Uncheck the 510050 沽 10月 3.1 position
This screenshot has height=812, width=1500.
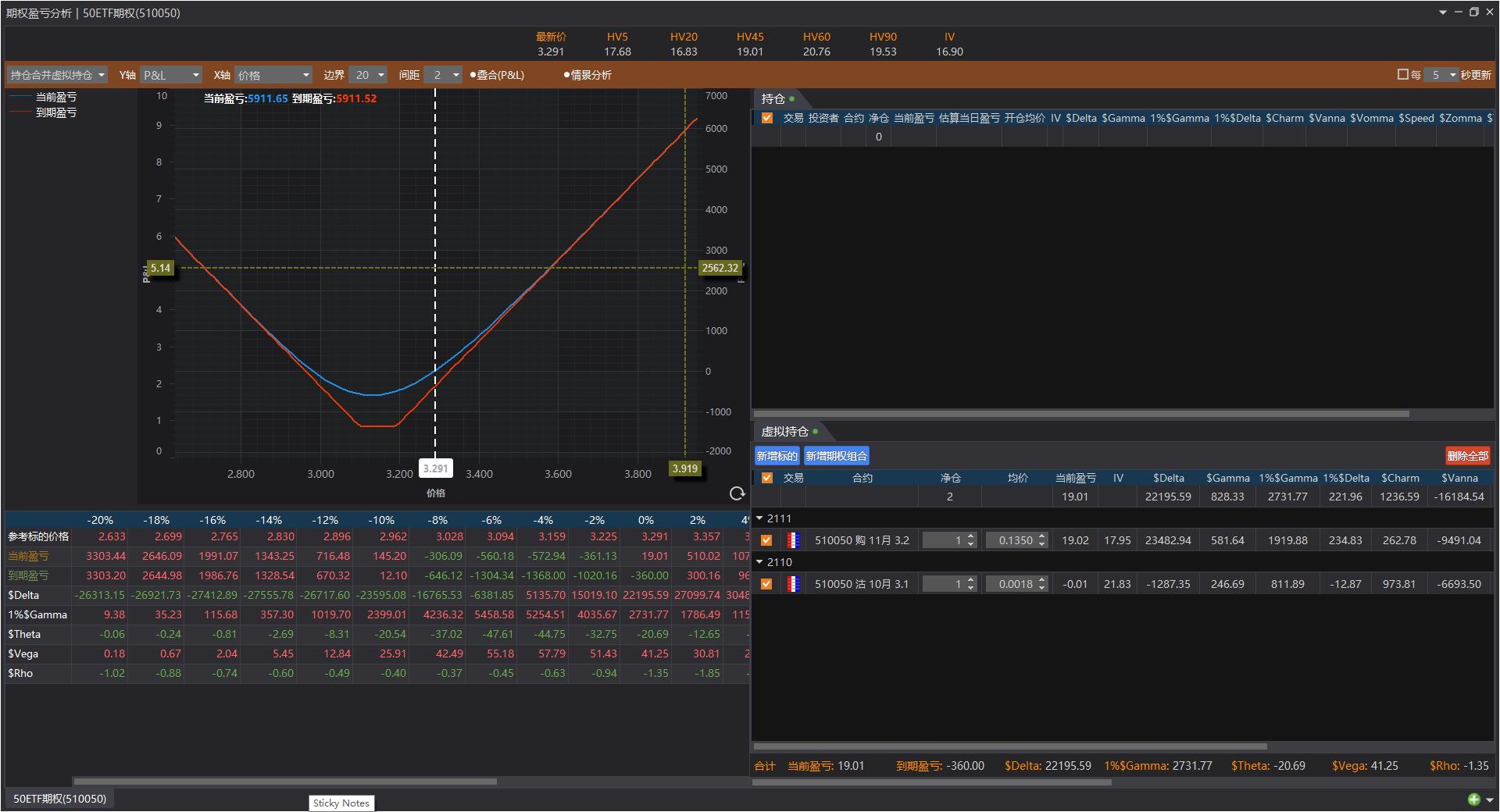pos(766,584)
